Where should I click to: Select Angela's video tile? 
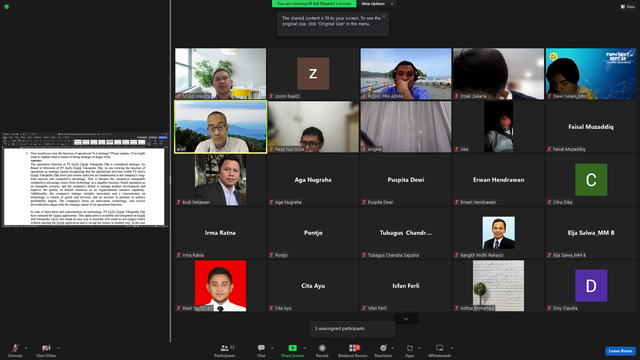point(406,127)
